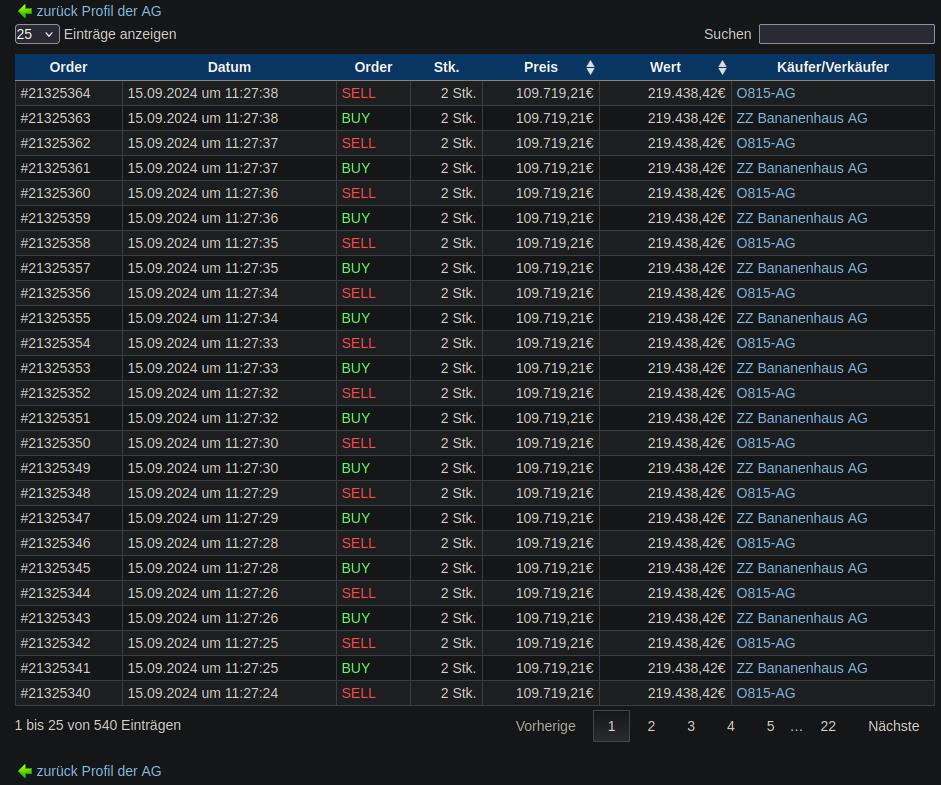This screenshot has height=785, width=941.
Task: Open O815-AG link in order #21325340
Action: click(x=766, y=693)
